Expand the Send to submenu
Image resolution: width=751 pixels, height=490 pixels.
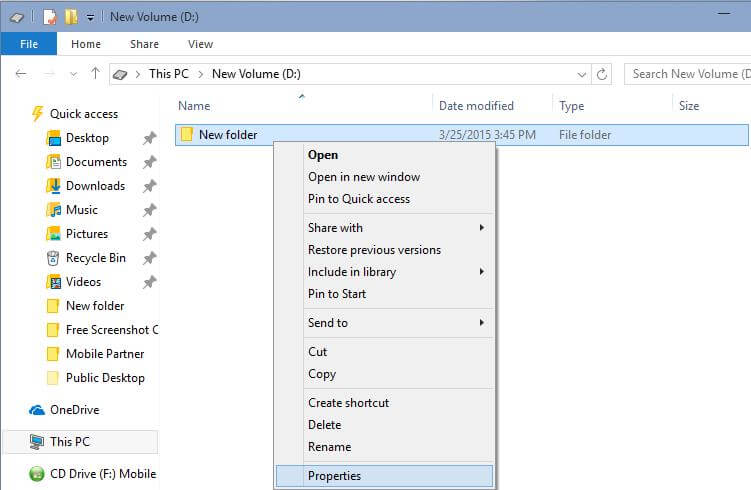(385, 323)
